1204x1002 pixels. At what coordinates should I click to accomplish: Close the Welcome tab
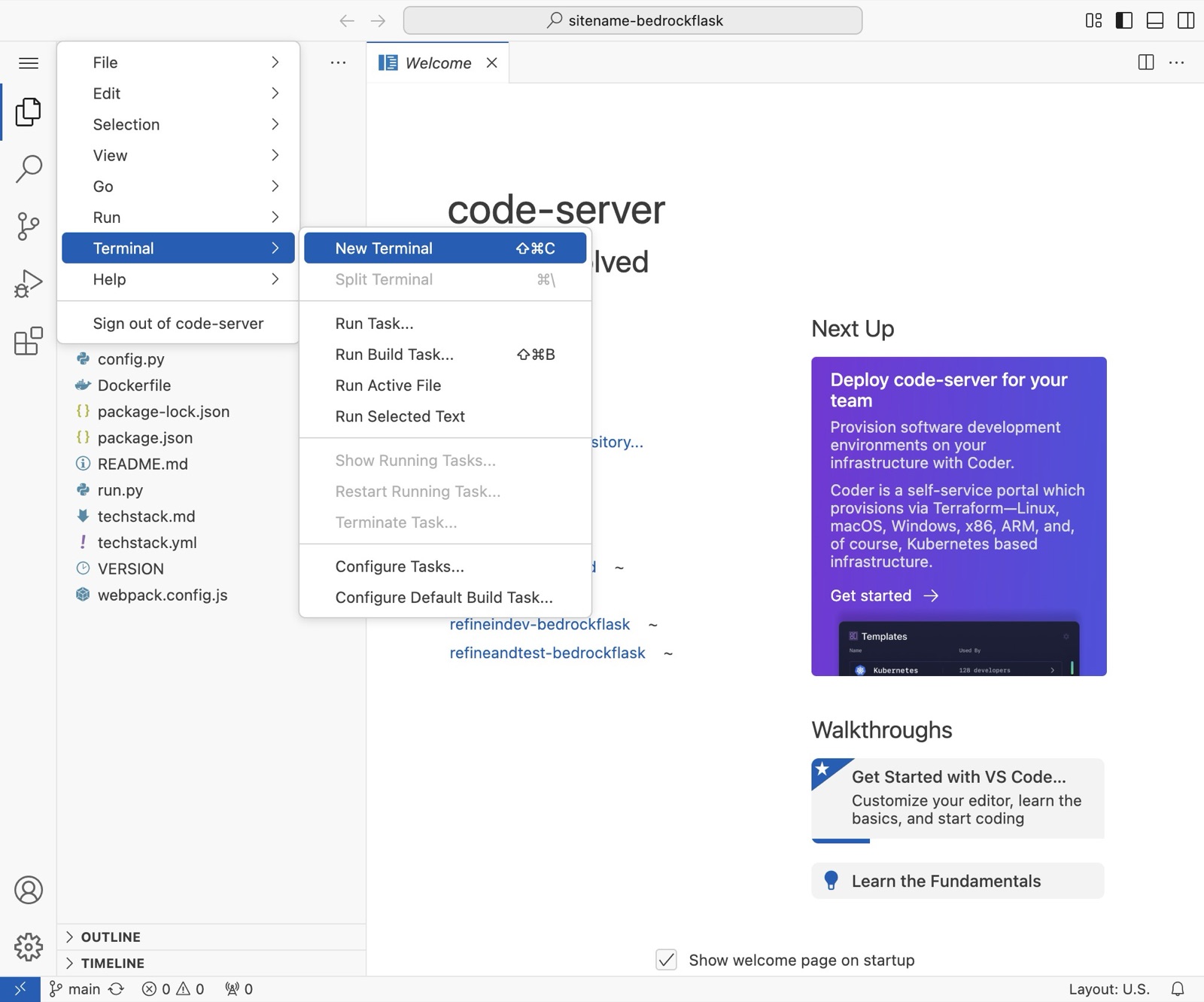492,62
